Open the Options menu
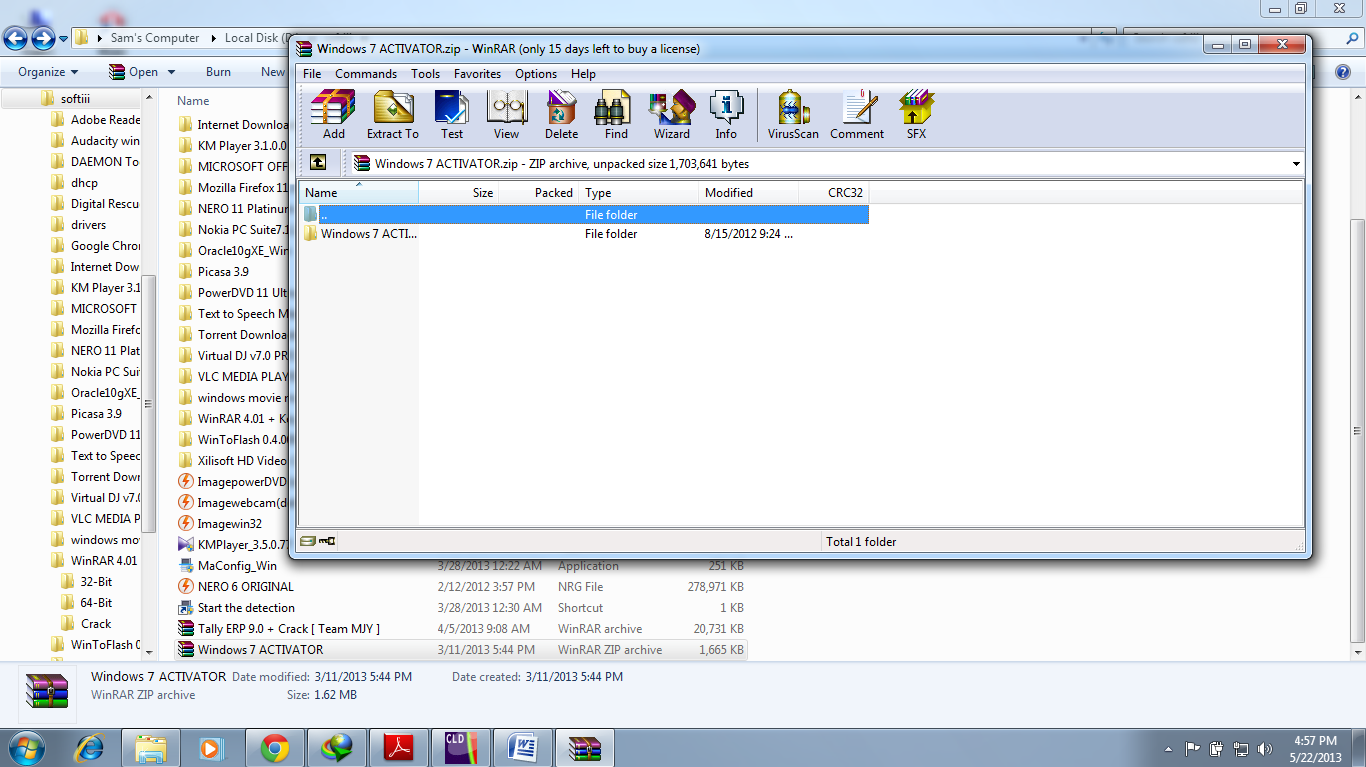The image size is (1366, 767). [536, 74]
